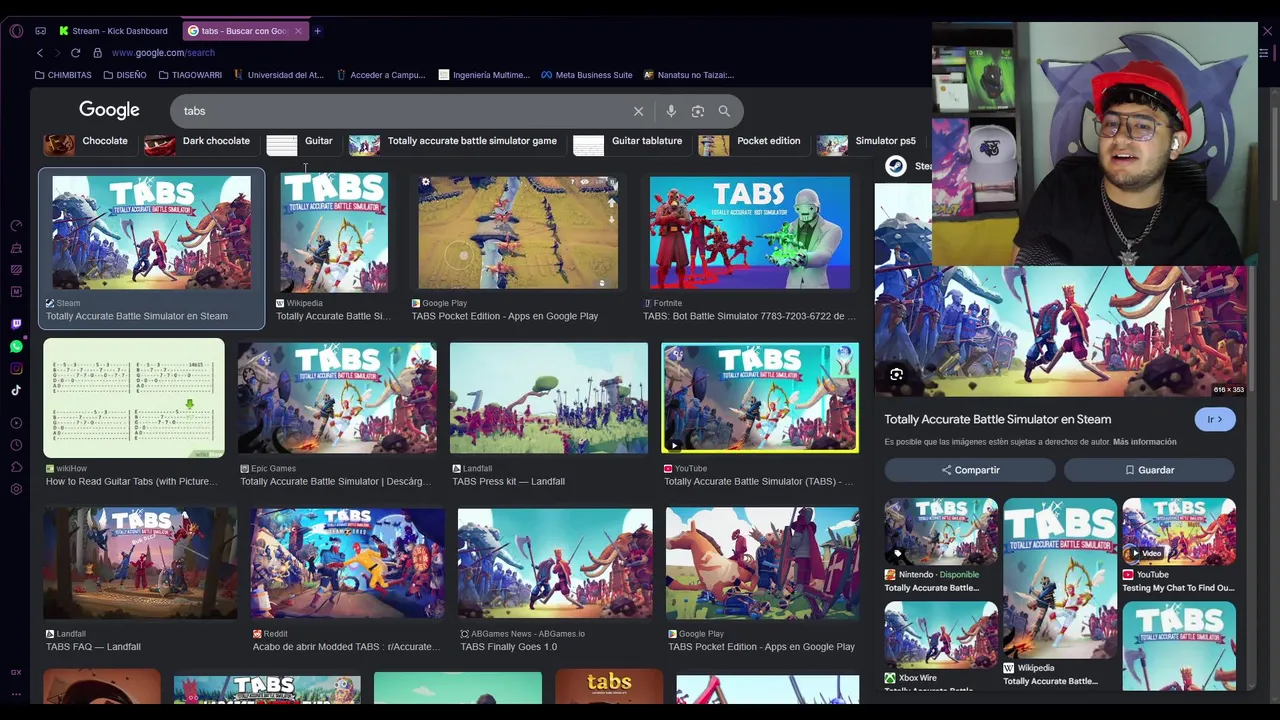Image resolution: width=1280 pixels, height=720 pixels.
Task: Open TikTok in the sidebar
Action: 16,390
